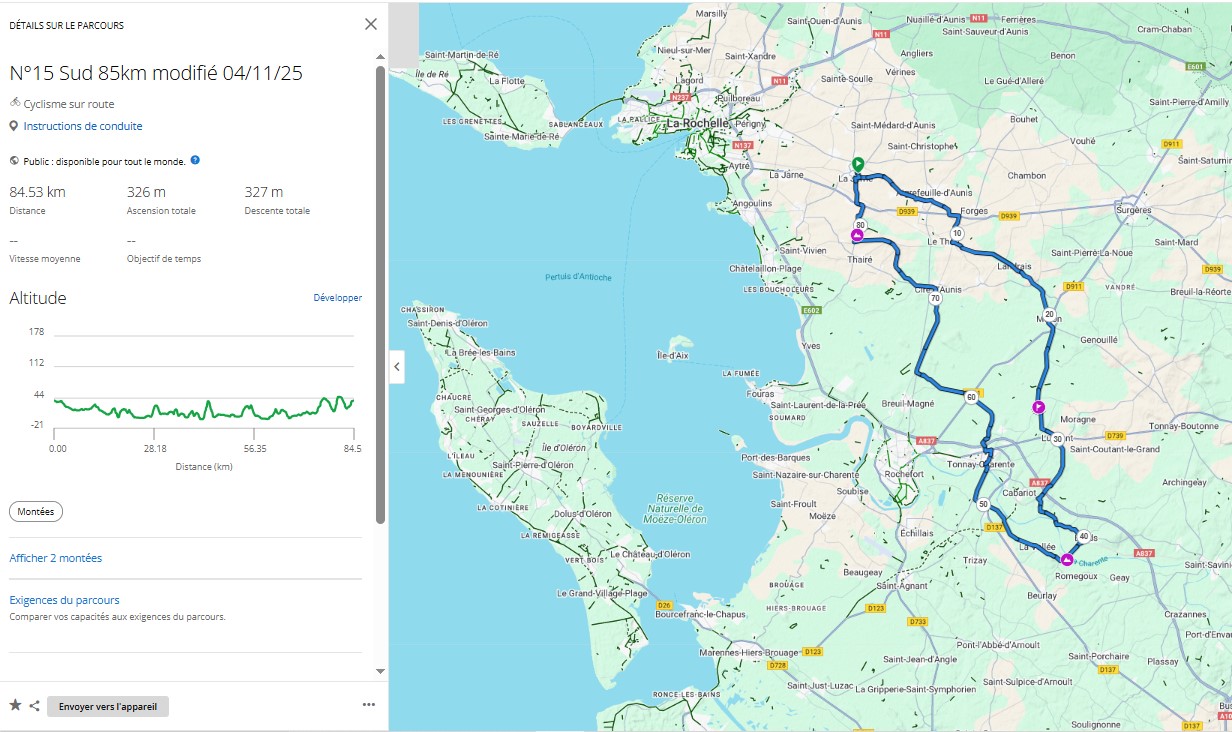Mark course as favorite with star icon

(15, 706)
